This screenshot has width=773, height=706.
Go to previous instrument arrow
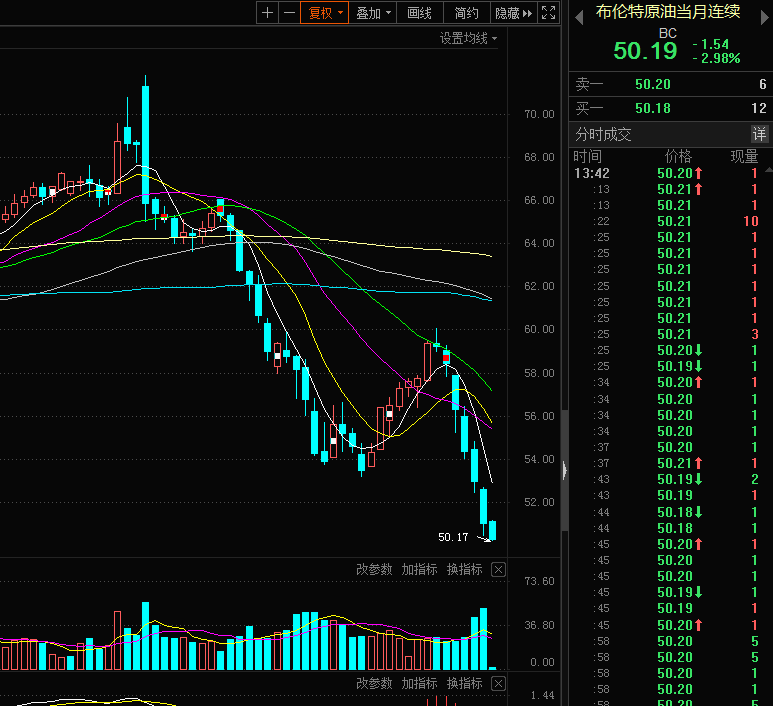(579, 18)
